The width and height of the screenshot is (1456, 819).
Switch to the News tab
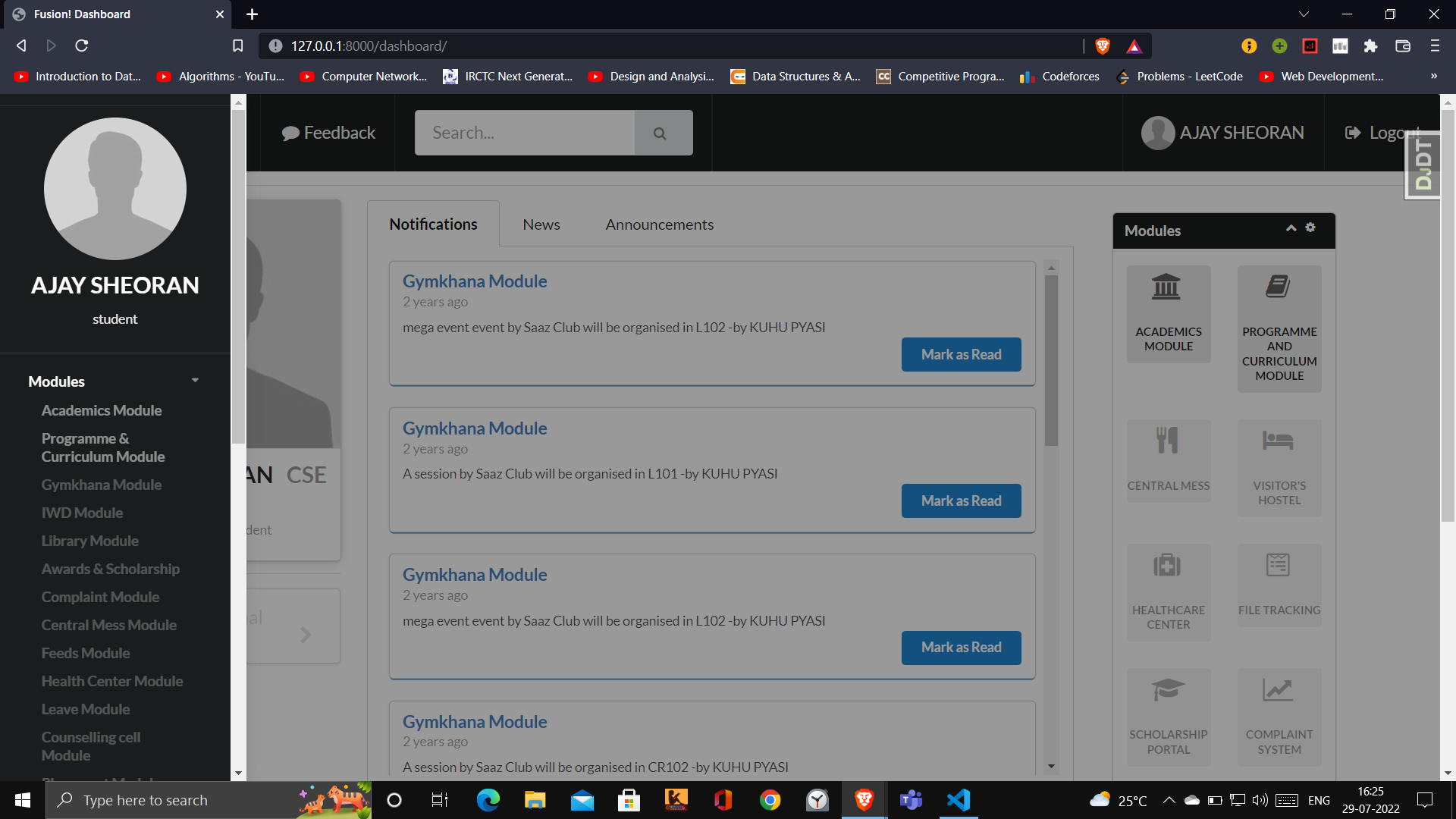pos(541,224)
